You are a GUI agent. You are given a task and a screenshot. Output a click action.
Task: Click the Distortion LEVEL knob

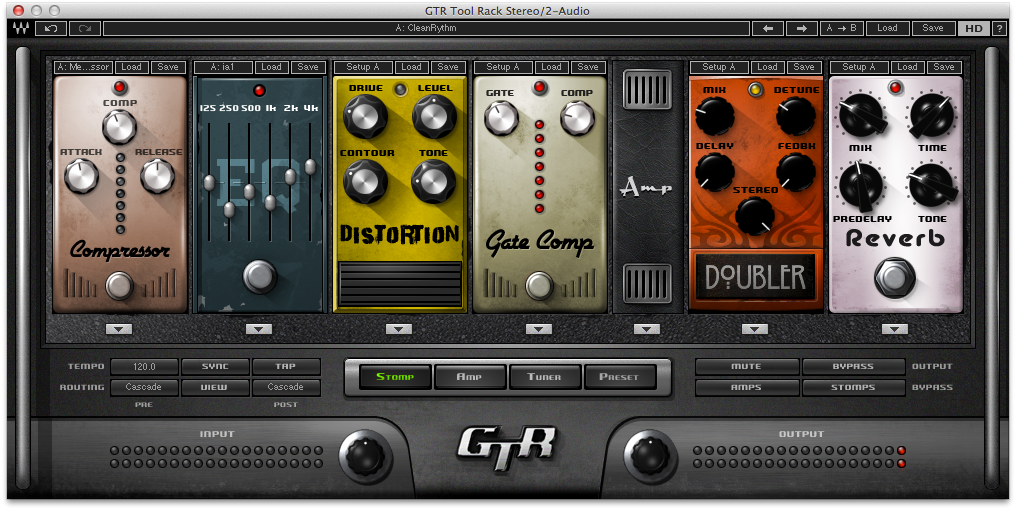[x=435, y=117]
